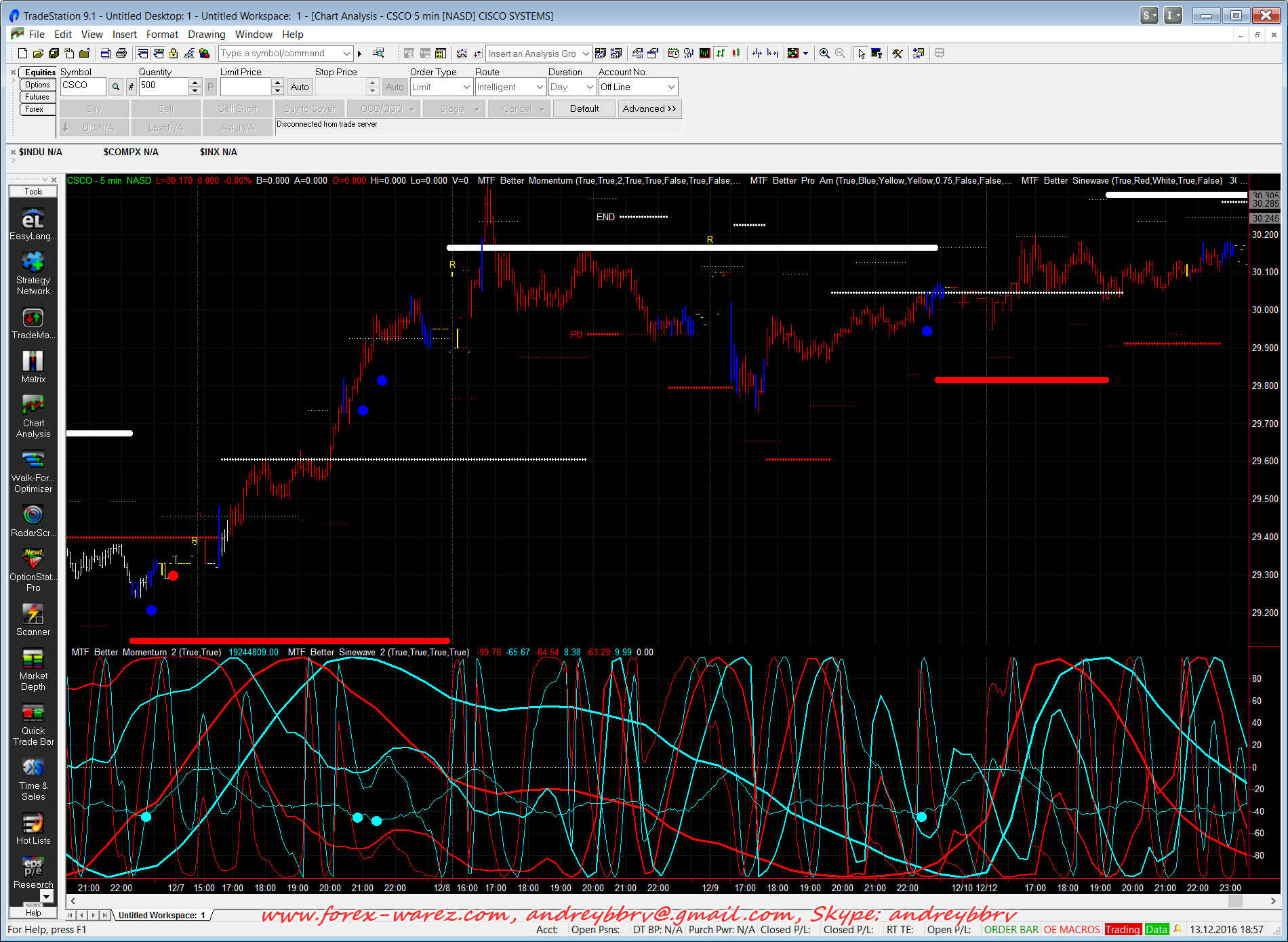Screen dimensions: 1288x942
Task: Open the RadarScreen sidebar tool
Action: point(33,520)
